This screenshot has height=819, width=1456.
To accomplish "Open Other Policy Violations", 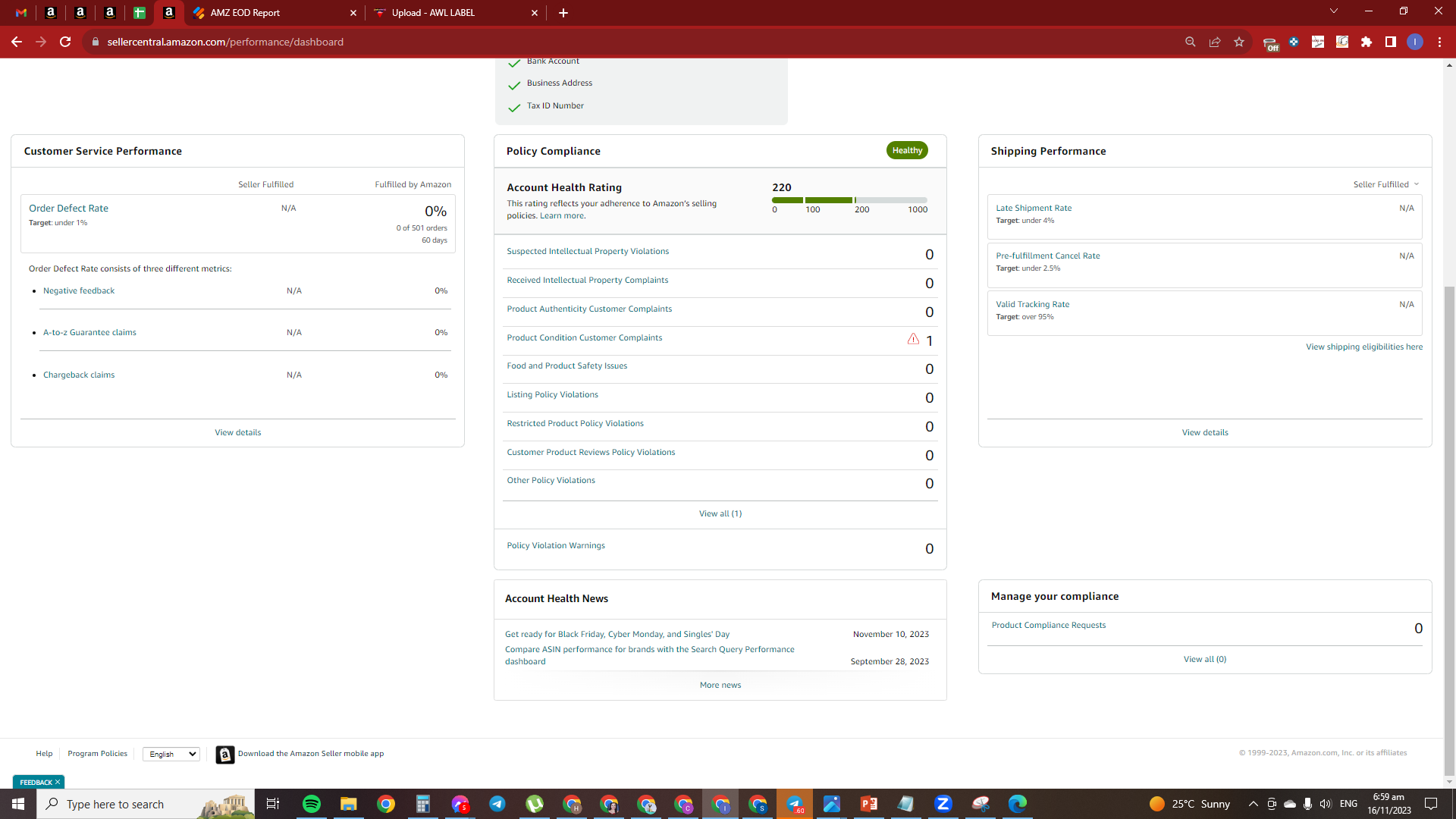I will tap(551, 480).
